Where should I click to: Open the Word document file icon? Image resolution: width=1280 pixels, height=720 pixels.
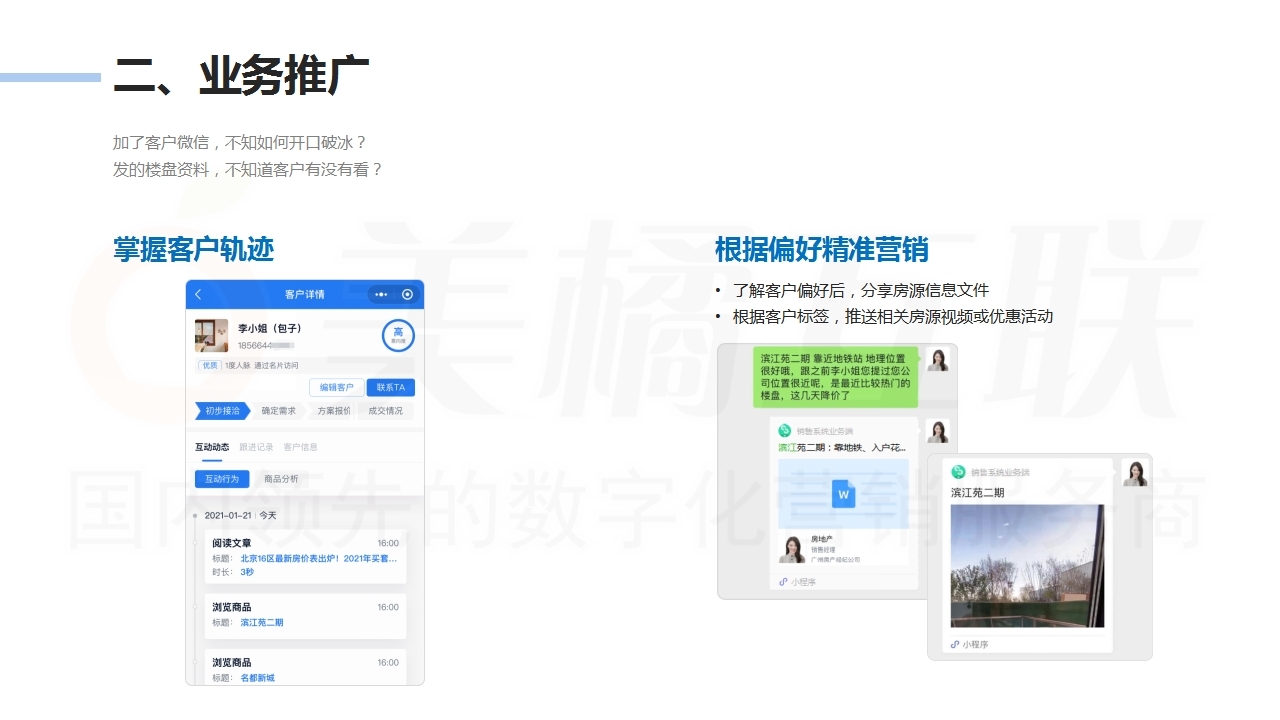843,493
